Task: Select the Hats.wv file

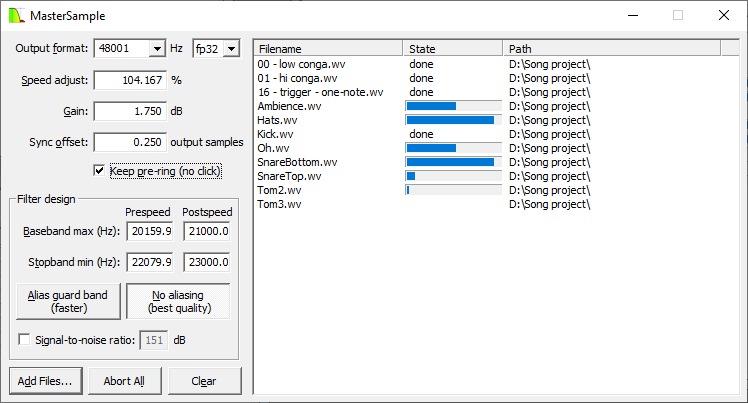Action: 277,120
